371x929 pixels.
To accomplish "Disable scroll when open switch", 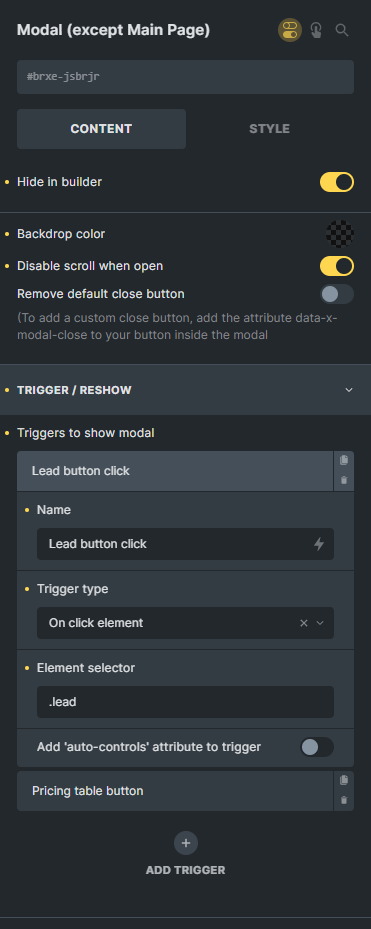I will 337,266.
